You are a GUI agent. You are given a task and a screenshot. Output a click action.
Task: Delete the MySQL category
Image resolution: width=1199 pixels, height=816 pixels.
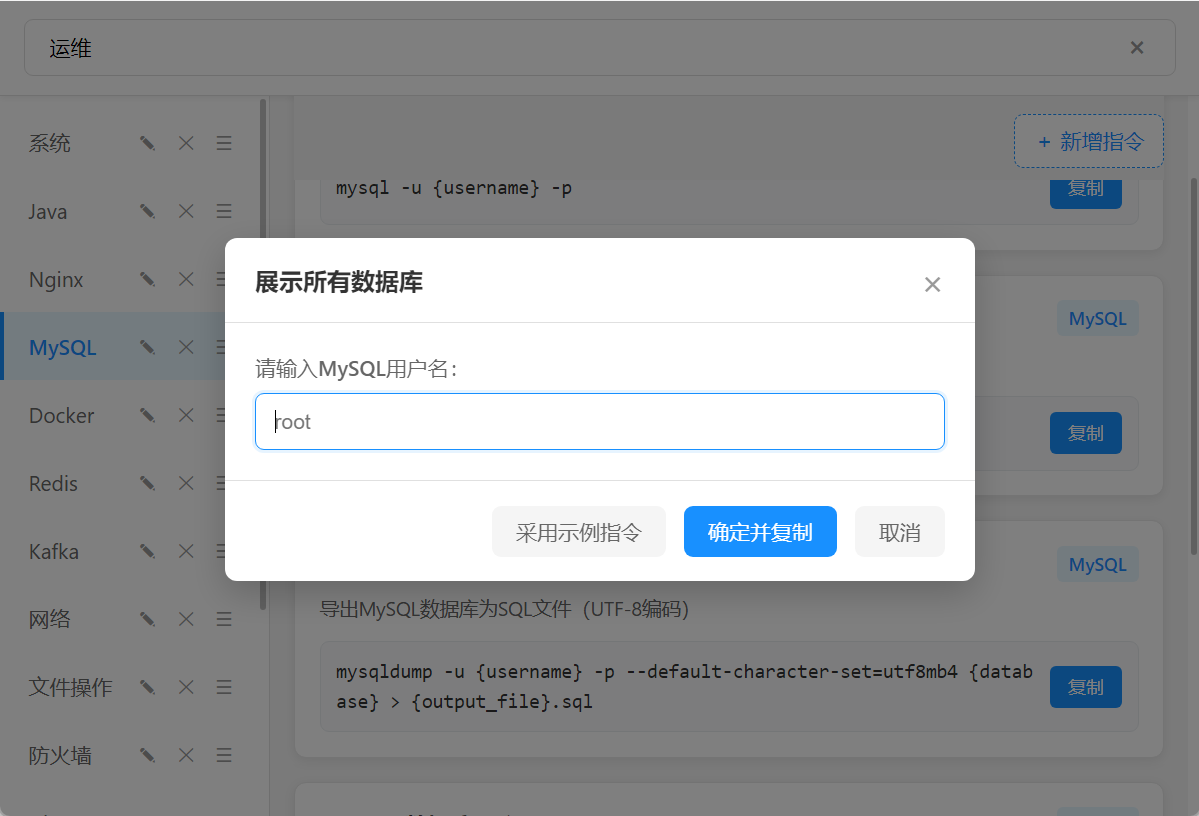tap(186, 347)
